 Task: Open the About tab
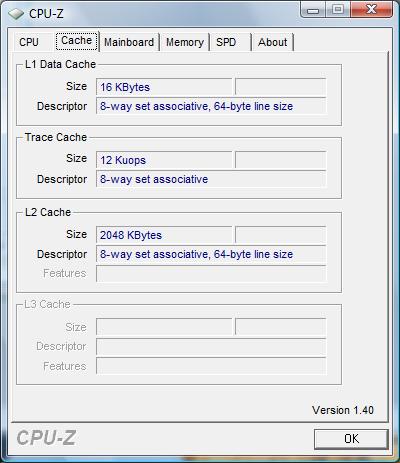pyautogui.click(x=272, y=42)
